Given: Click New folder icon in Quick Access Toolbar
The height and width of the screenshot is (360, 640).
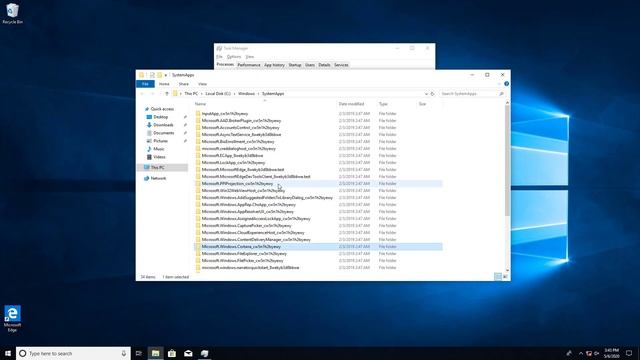Looking at the screenshot, I should (160, 75).
